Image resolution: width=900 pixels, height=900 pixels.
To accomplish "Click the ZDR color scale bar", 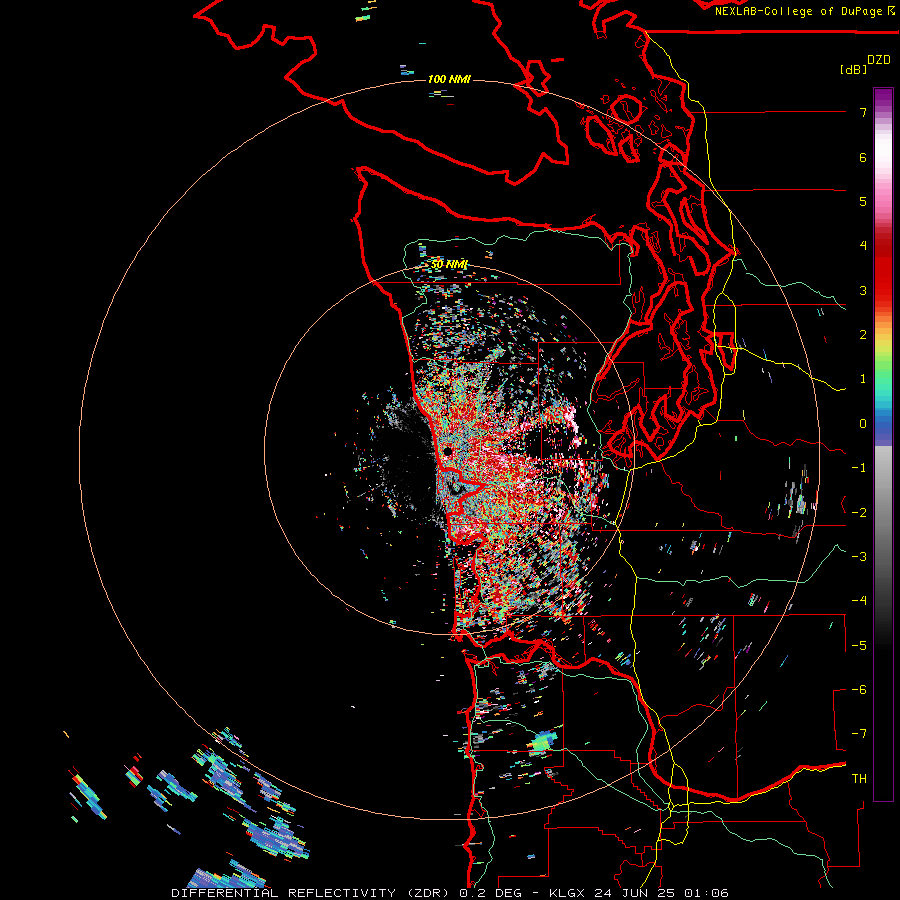I will pos(883,444).
